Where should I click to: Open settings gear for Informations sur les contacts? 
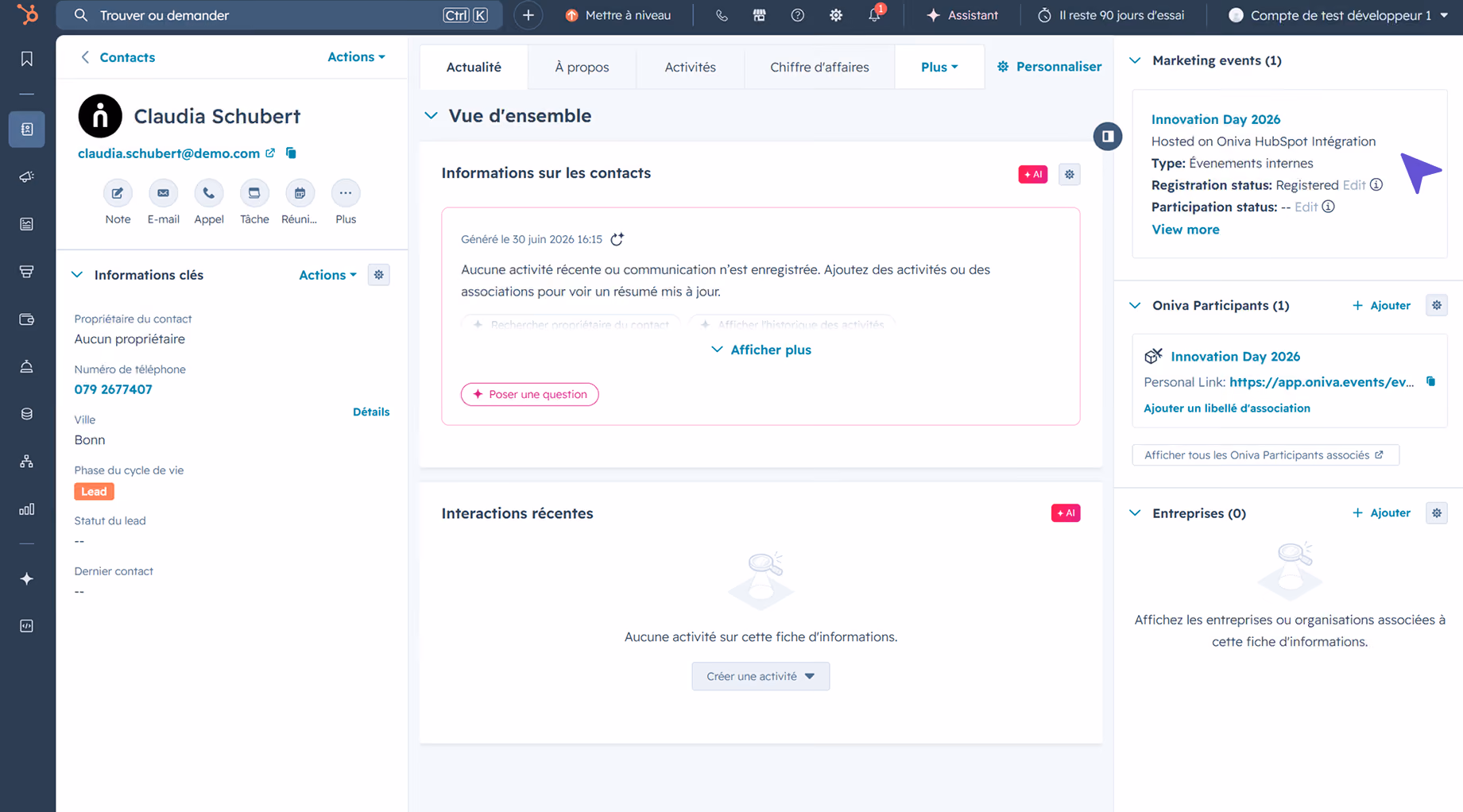[x=1070, y=174]
